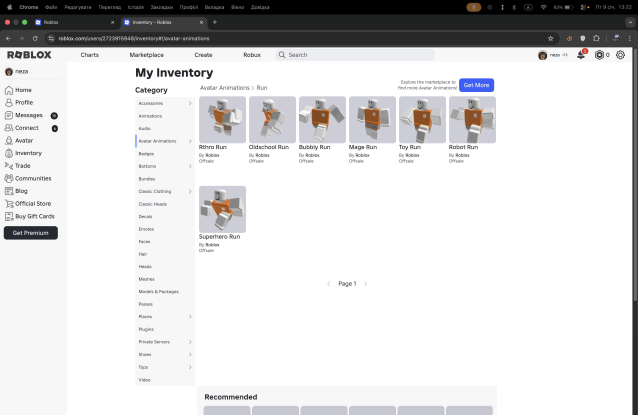Open the Home sidebar icon

9,90
